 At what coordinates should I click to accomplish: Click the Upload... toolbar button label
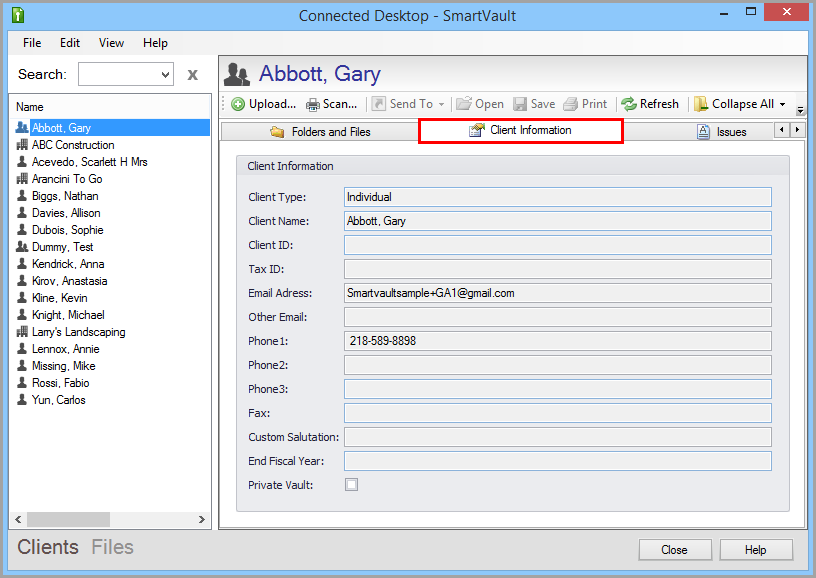click(x=272, y=104)
